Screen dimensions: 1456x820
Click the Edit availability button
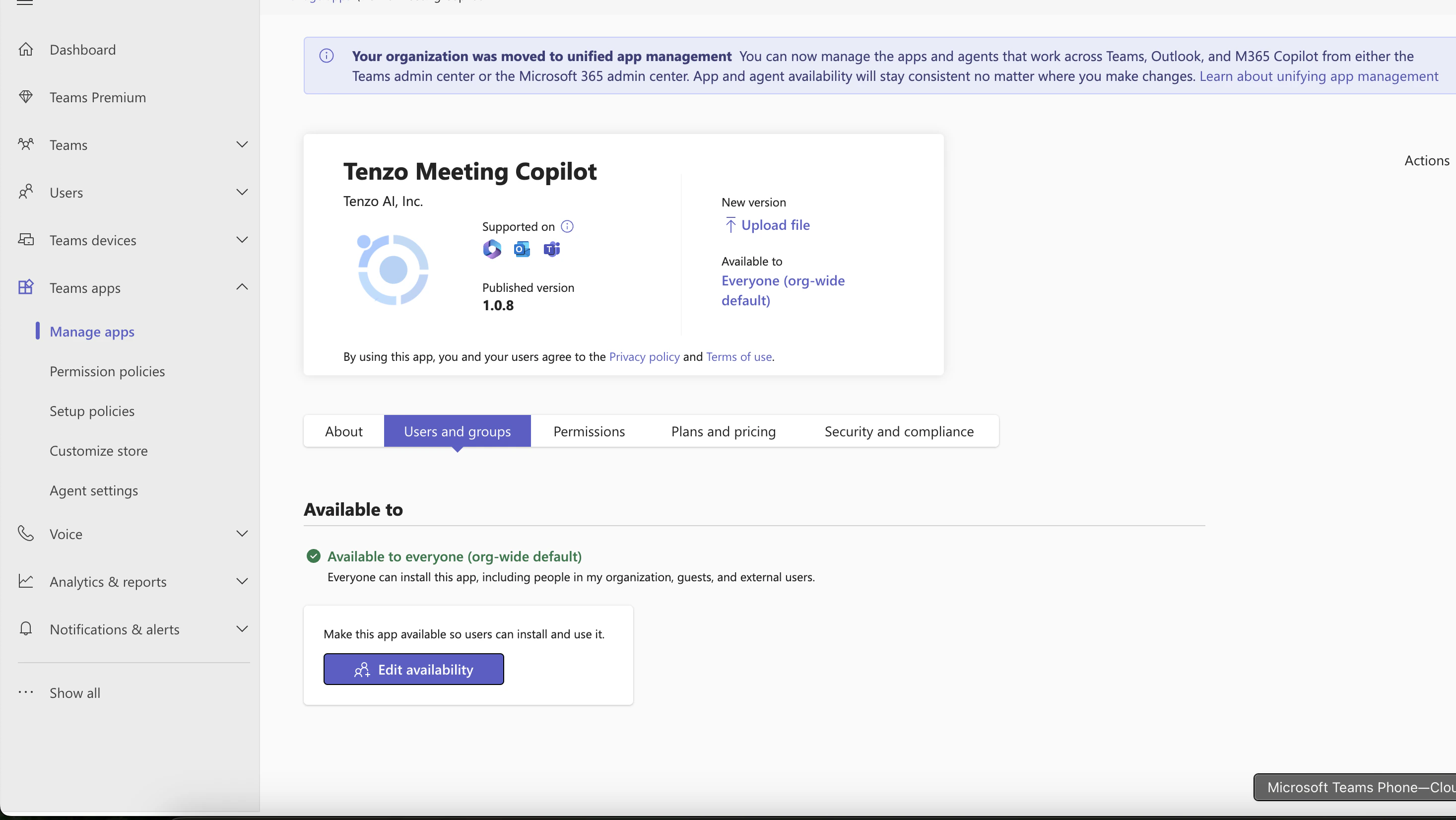[x=413, y=670]
